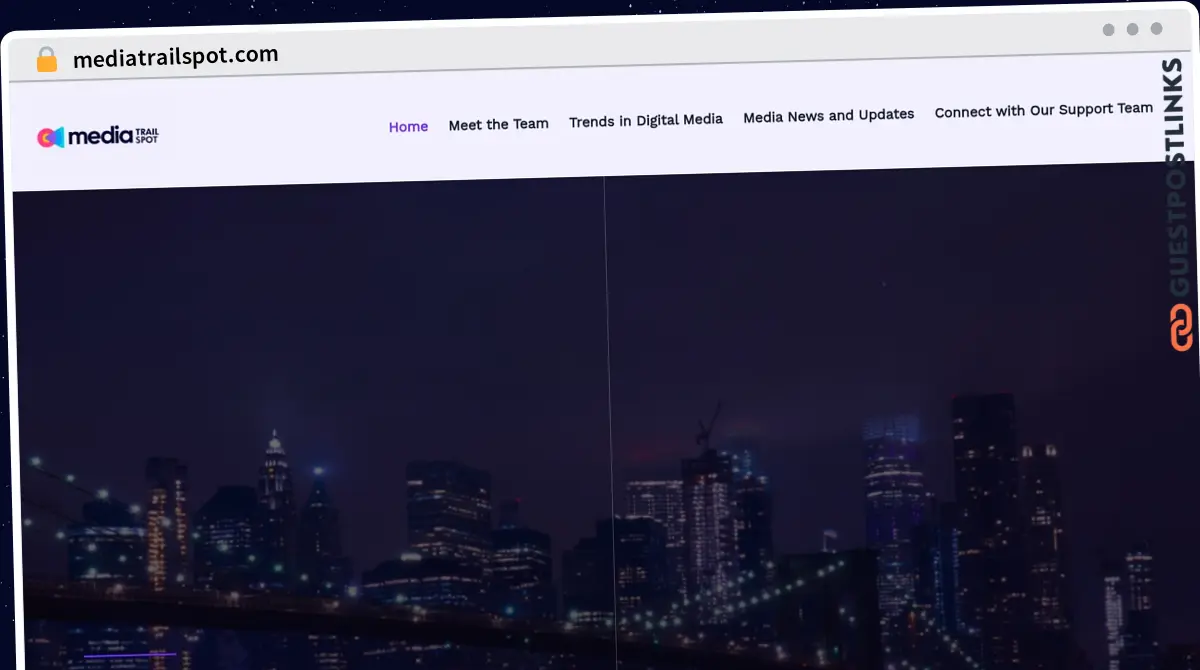This screenshot has width=1200, height=670.
Task: Click the "media" logo wordmark
Action: coord(100,135)
